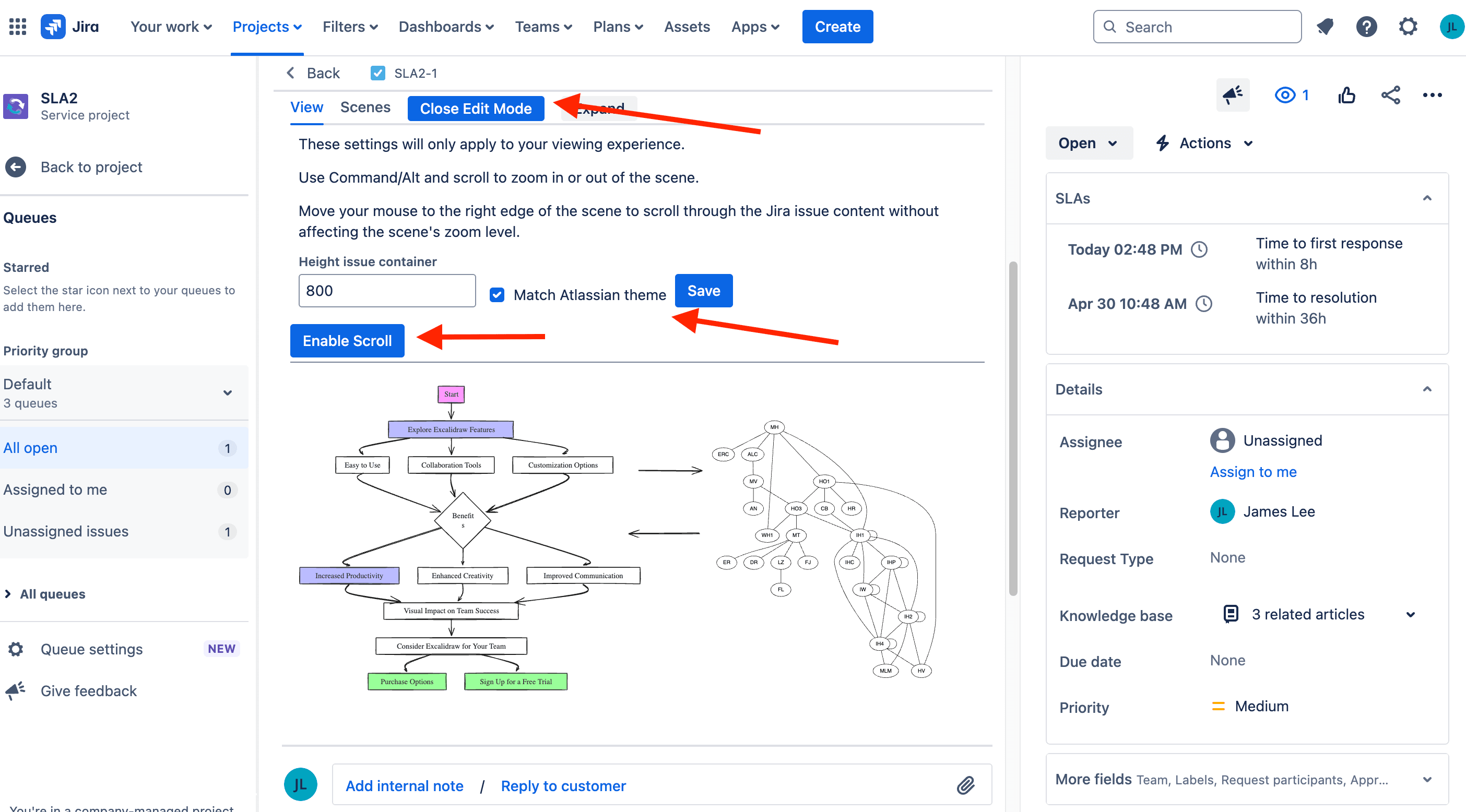The image size is (1466, 812).
Task: Select the Unassigned issues queue
Action: pyautogui.click(x=124, y=531)
